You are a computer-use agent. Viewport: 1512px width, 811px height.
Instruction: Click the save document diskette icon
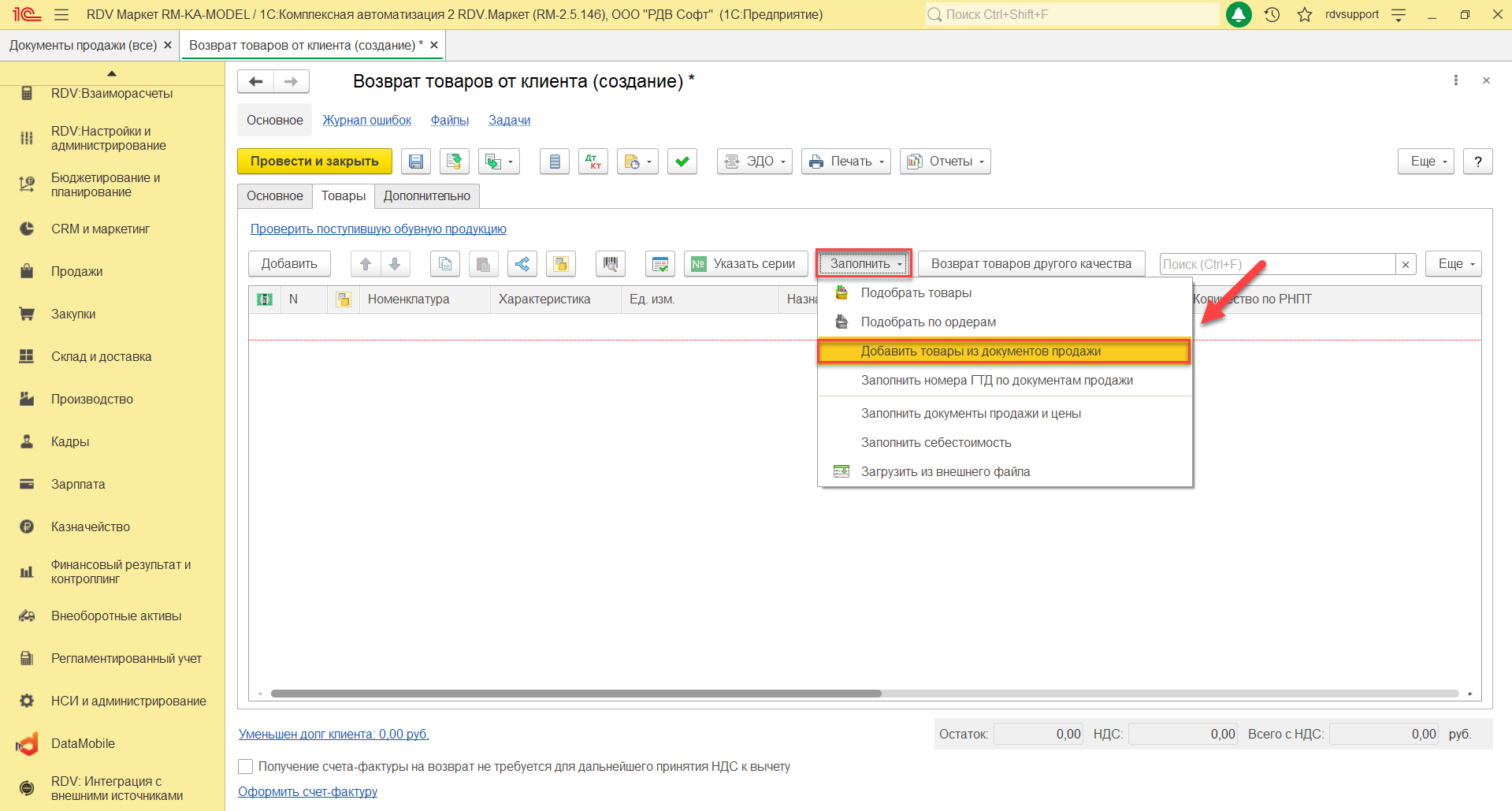tap(416, 162)
